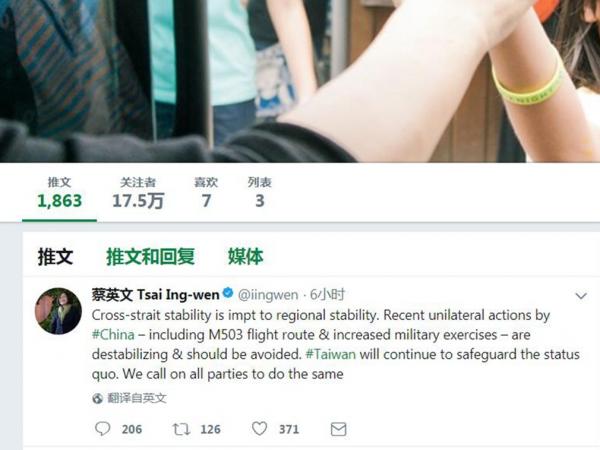Switch to the 媒体 tab

(x=245, y=256)
